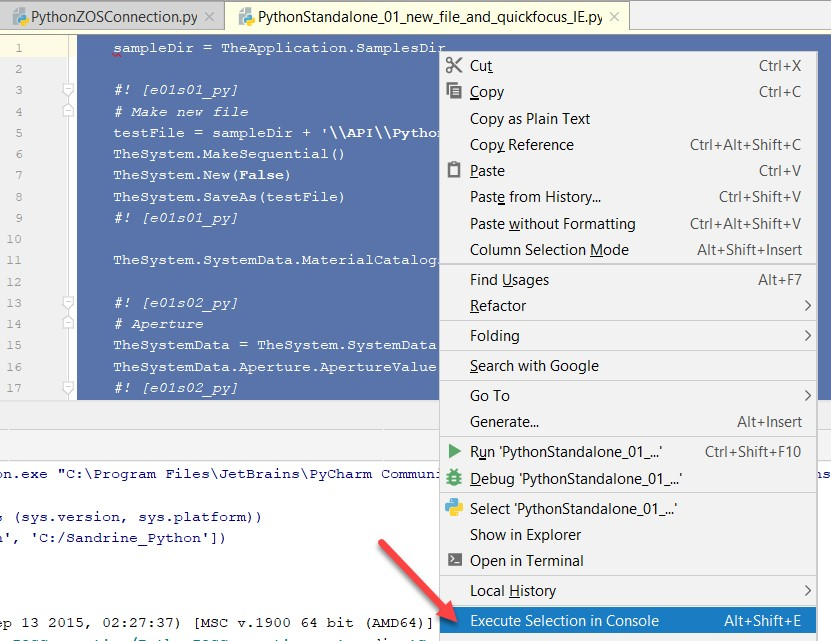Viewport: 831px width, 641px height.
Task: Click the scissors Cut icon
Action: pos(454,65)
